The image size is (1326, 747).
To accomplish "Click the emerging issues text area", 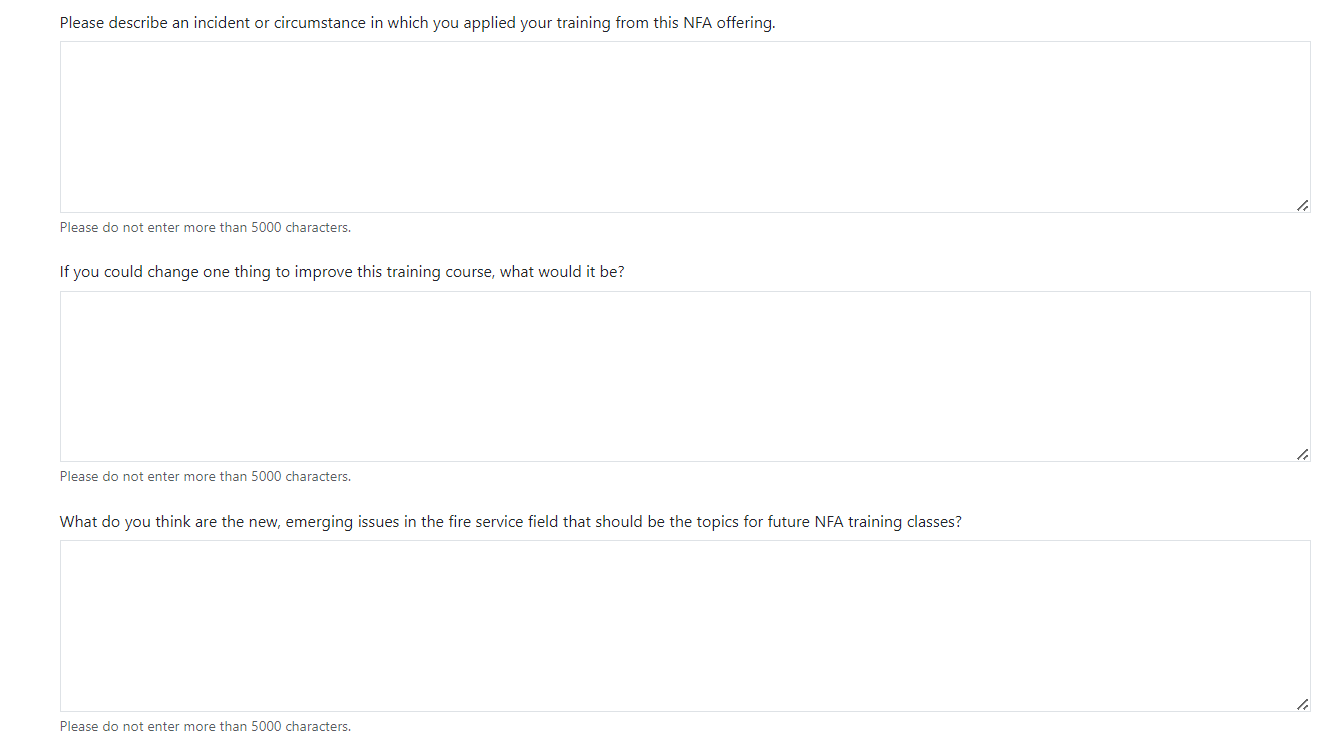I will click(684, 626).
